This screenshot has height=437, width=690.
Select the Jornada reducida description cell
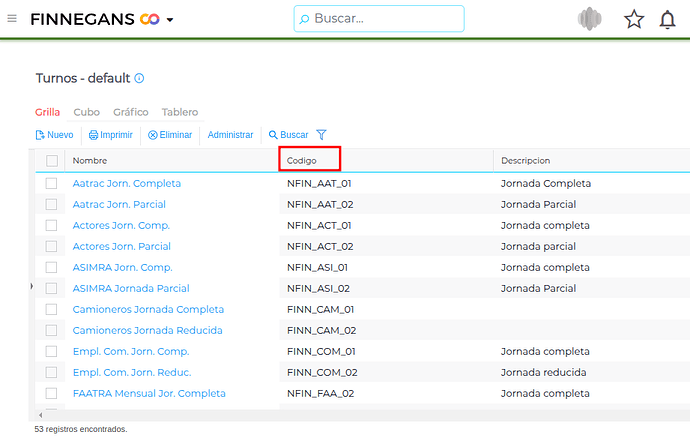pyautogui.click(x=543, y=372)
